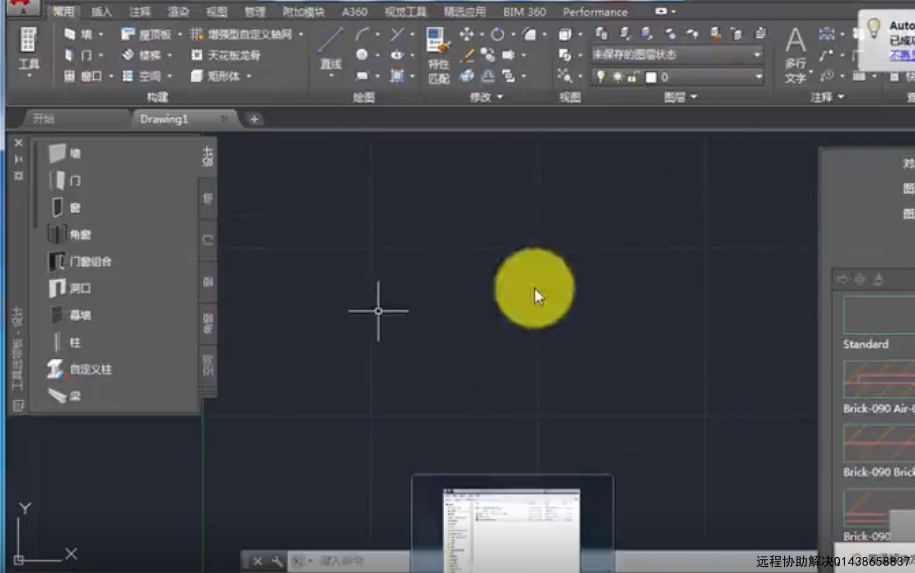
Task: Select the 直线 (Line) drawing tool
Action: tap(330, 48)
